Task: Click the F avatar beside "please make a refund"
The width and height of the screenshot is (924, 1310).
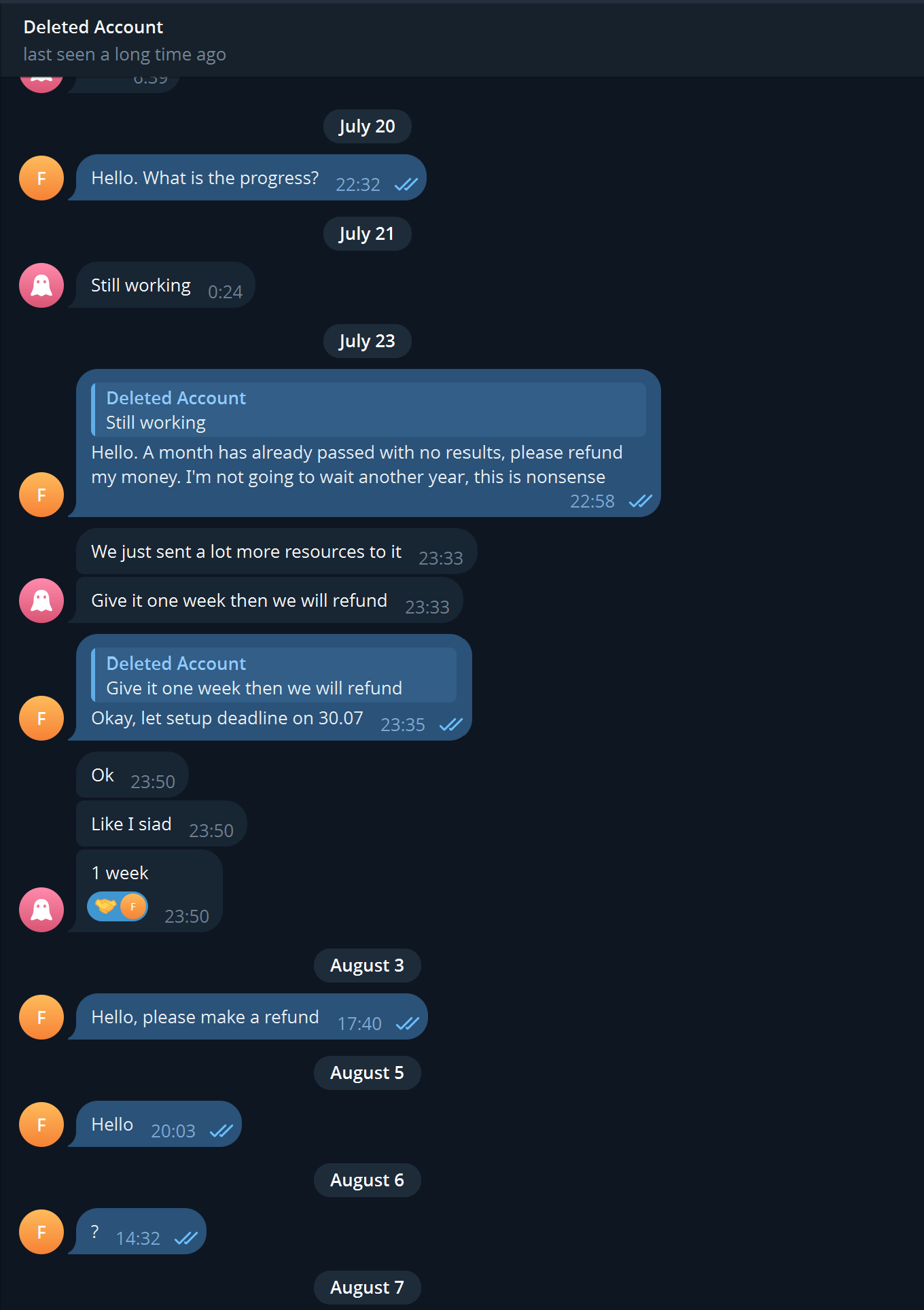Action: point(41,1017)
